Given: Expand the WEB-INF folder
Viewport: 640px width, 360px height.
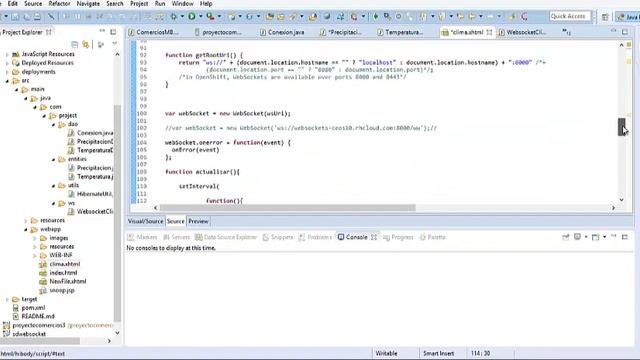Looking at the screenshot, I should click(35, 256).
